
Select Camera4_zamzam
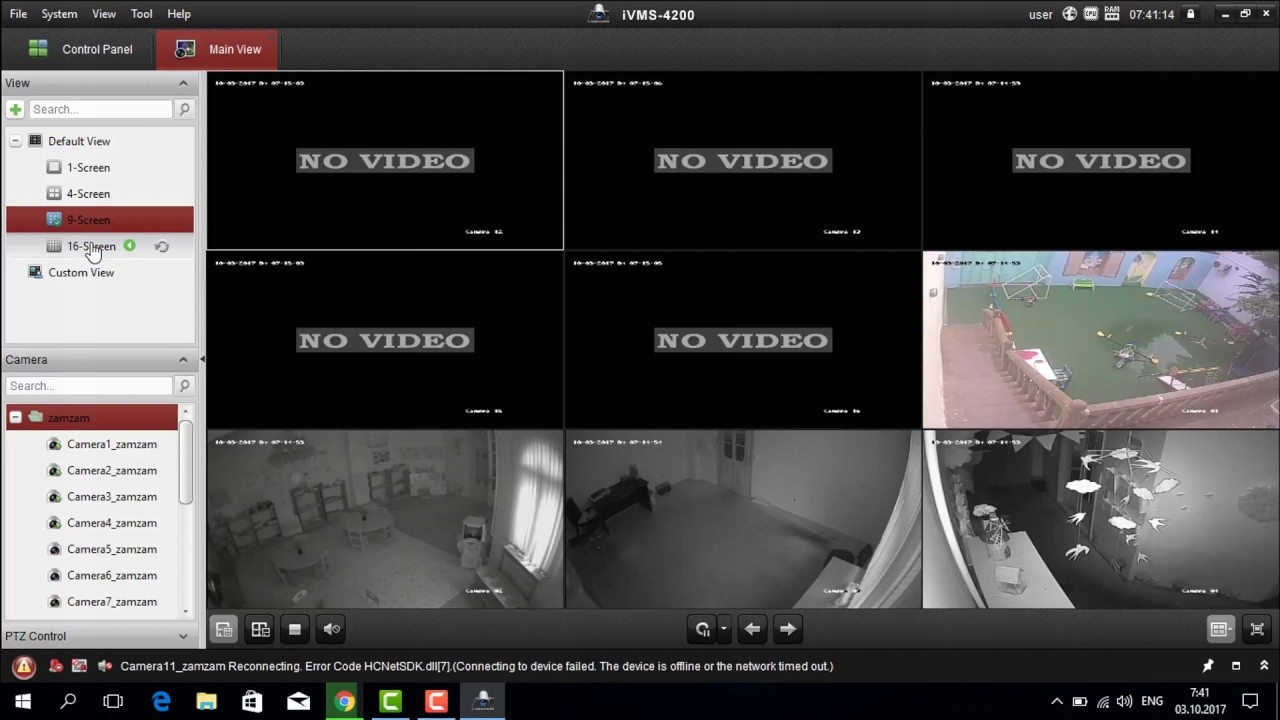[112, 523]
